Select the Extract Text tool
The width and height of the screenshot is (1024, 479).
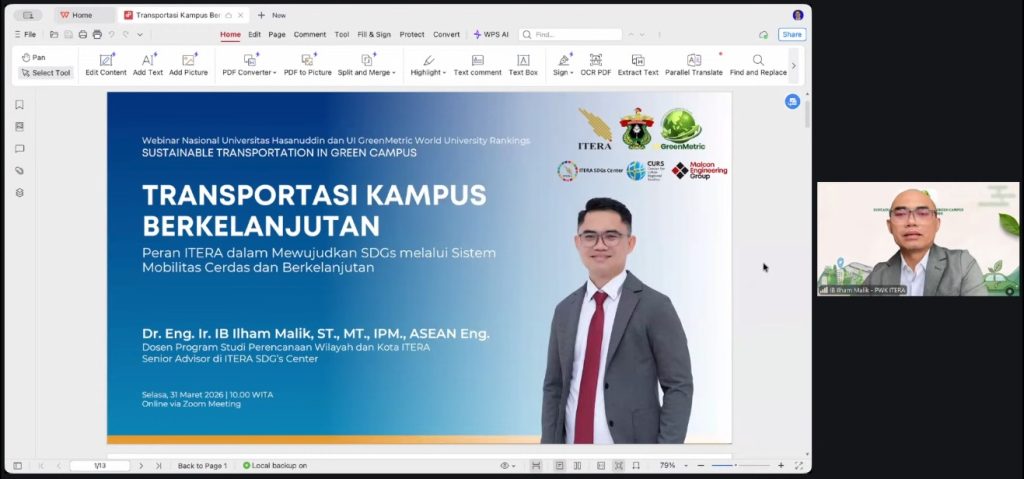[x=638, y=65]
